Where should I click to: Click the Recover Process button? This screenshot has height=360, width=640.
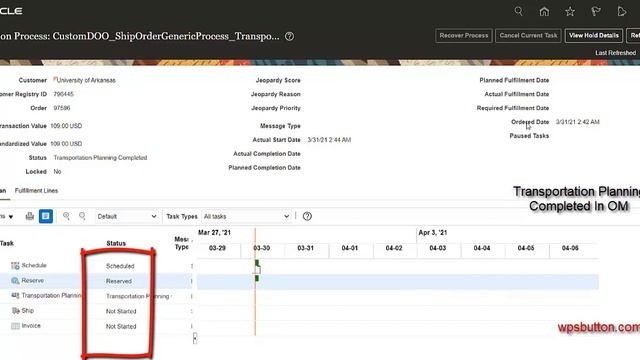coord(464,36)
